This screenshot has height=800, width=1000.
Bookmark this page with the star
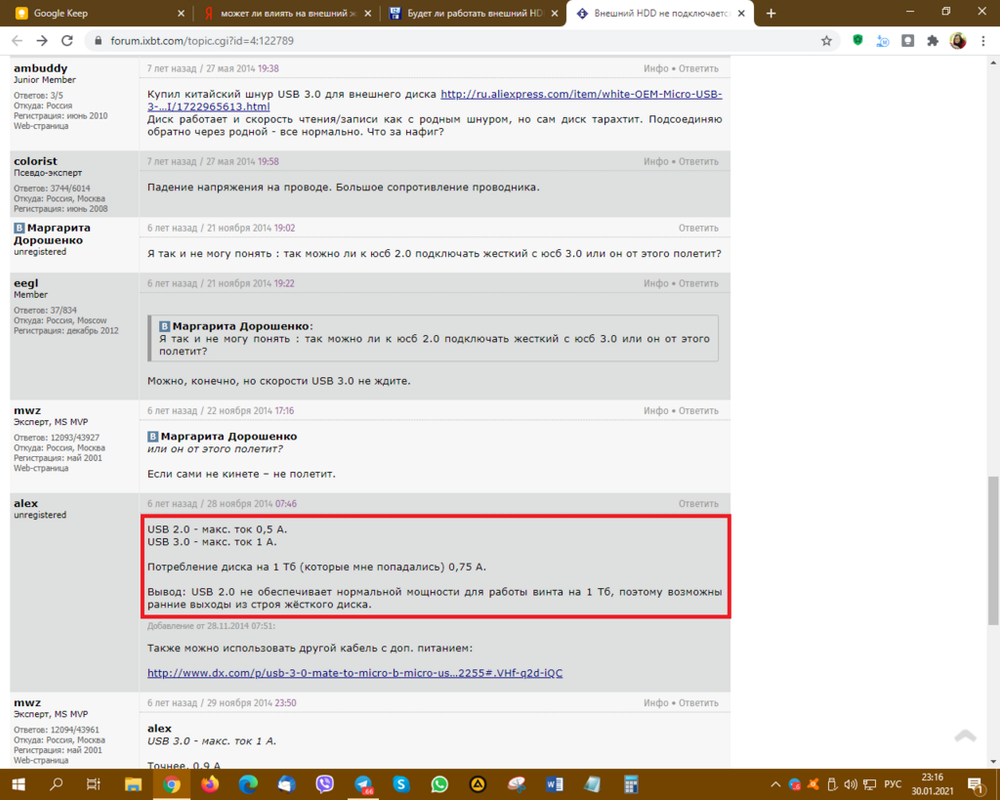coord(827,41)
